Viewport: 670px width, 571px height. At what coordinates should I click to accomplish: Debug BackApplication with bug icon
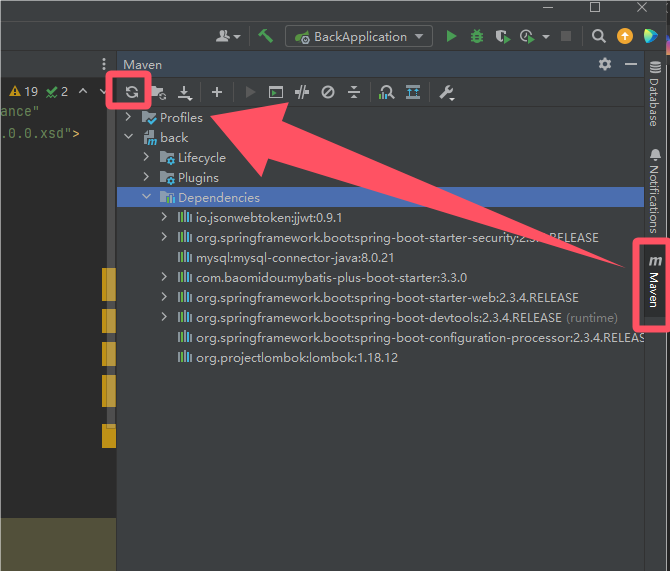pos(476,36)
